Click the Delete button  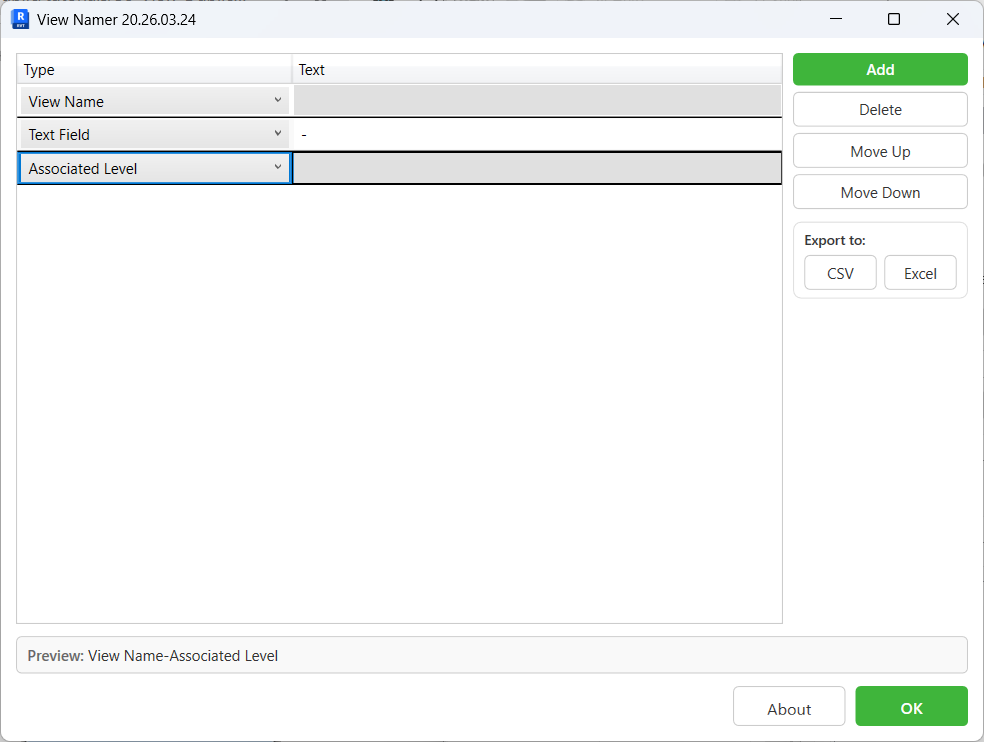[x=879, y=109]
